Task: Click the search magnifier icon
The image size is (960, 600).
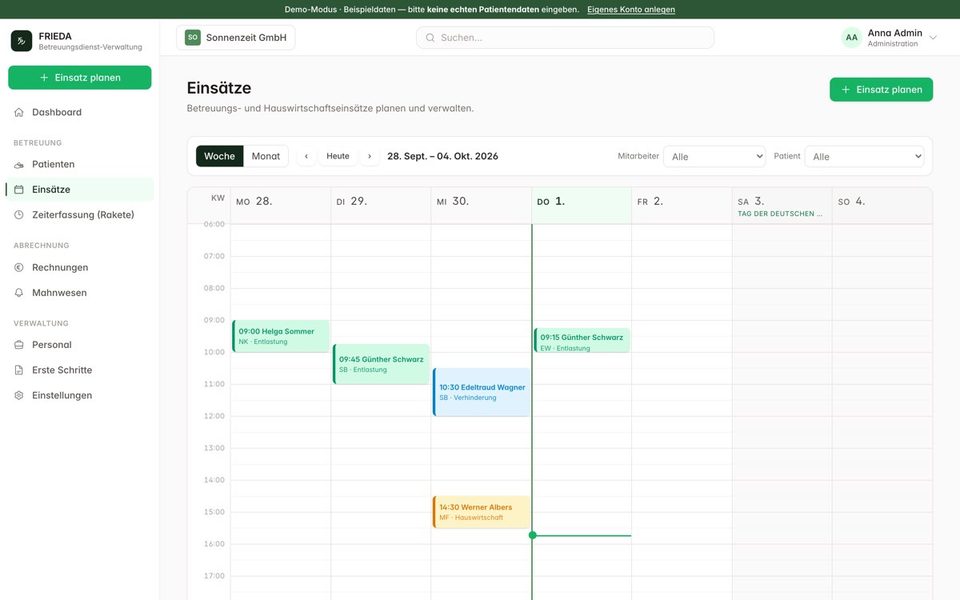Action: pos(430,37)
